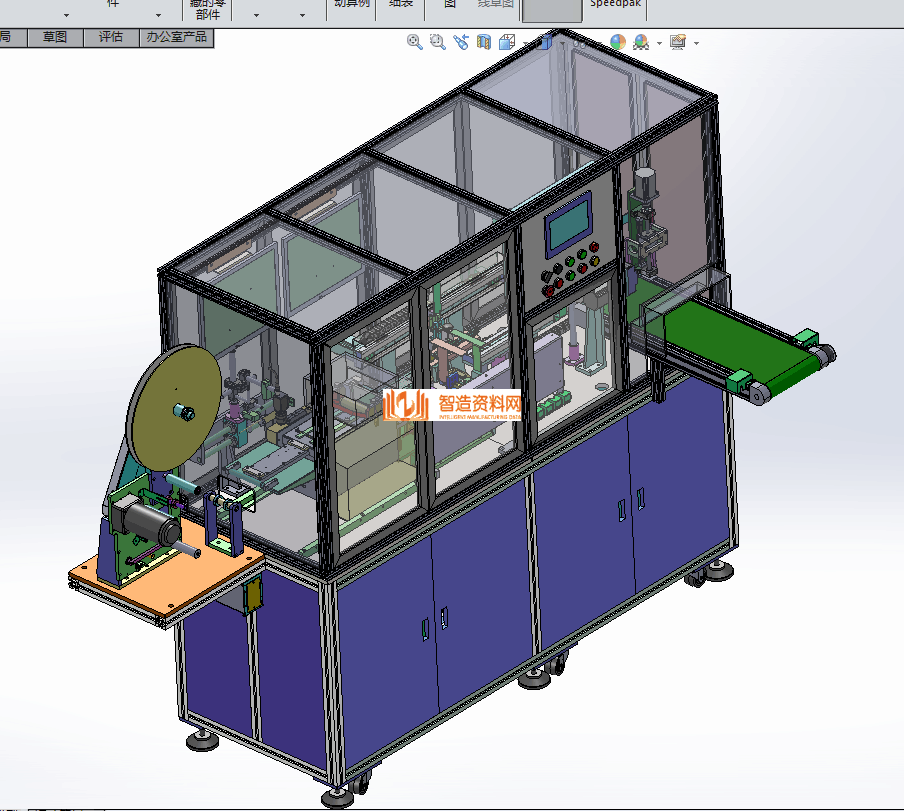Select the 办公室产品 tab
Image resolution: width=904 pixels, height=811 pixels.
(x=176, y=37)
